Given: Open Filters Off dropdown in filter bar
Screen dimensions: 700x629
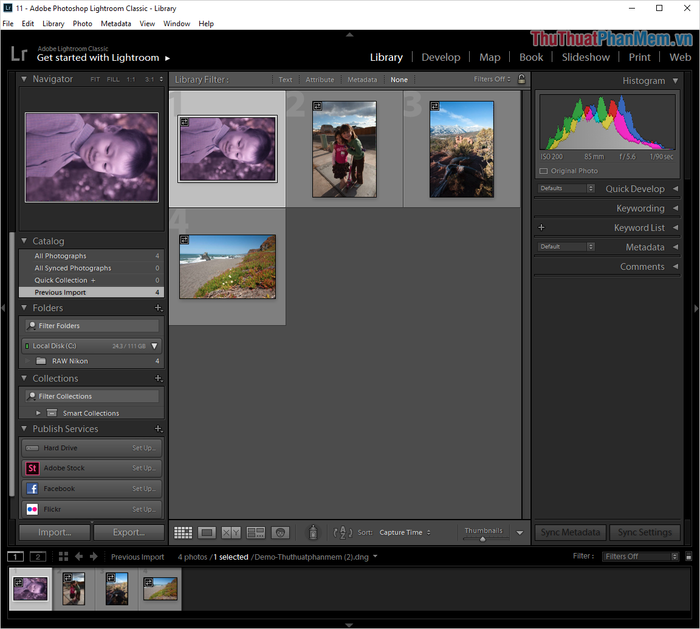Looking at the screenshot, I should 492,79.
